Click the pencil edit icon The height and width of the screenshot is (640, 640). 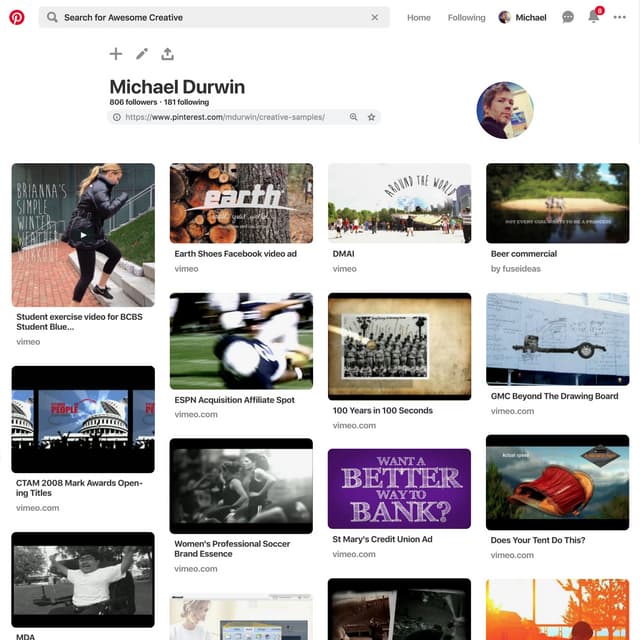[142, 54]
